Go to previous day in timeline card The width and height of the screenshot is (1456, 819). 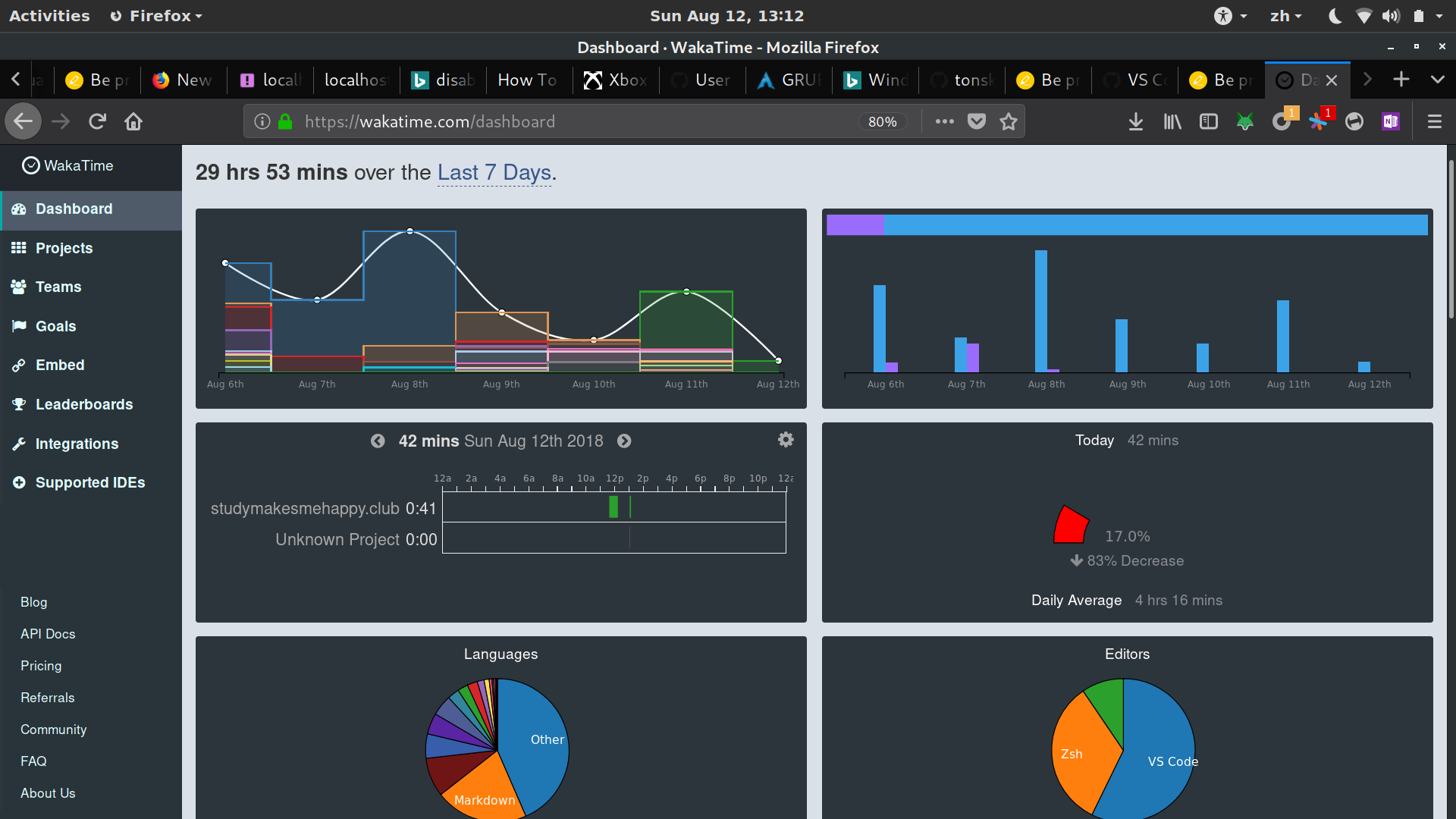click(378, 441)
